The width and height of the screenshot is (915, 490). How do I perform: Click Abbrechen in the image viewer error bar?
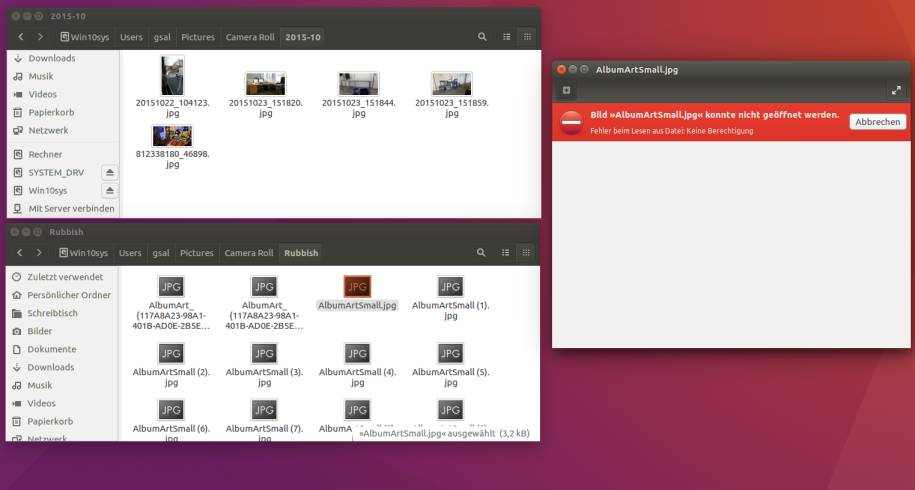pos(878,122)
